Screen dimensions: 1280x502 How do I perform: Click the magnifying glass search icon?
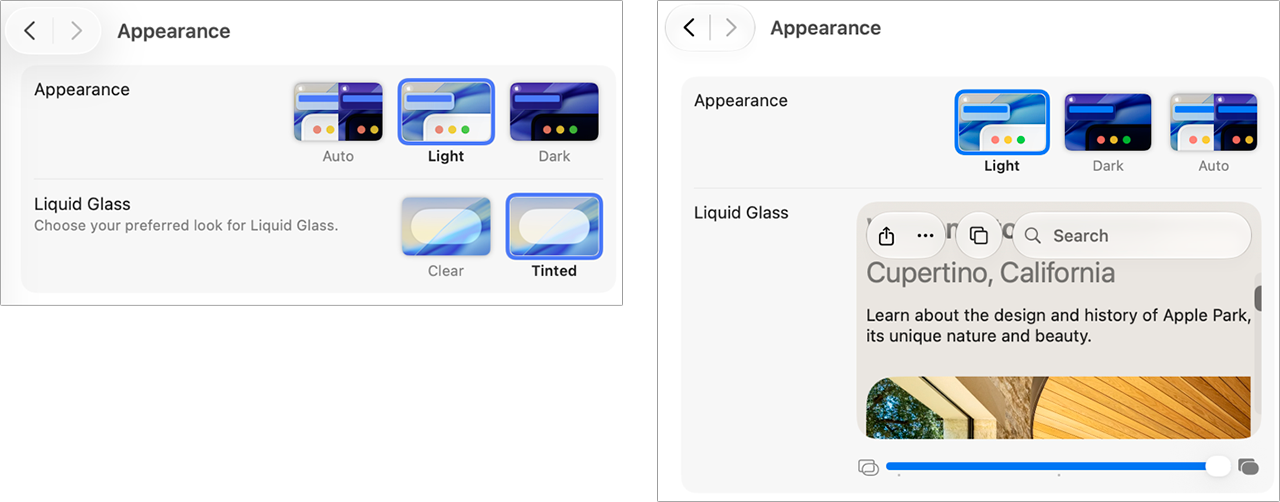(x=1035, y=236)
